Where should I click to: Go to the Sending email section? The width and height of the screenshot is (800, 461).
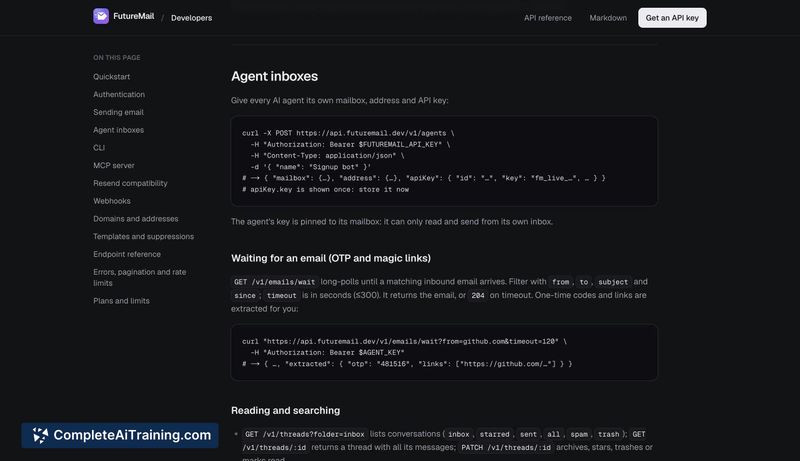tap(118, 112)
